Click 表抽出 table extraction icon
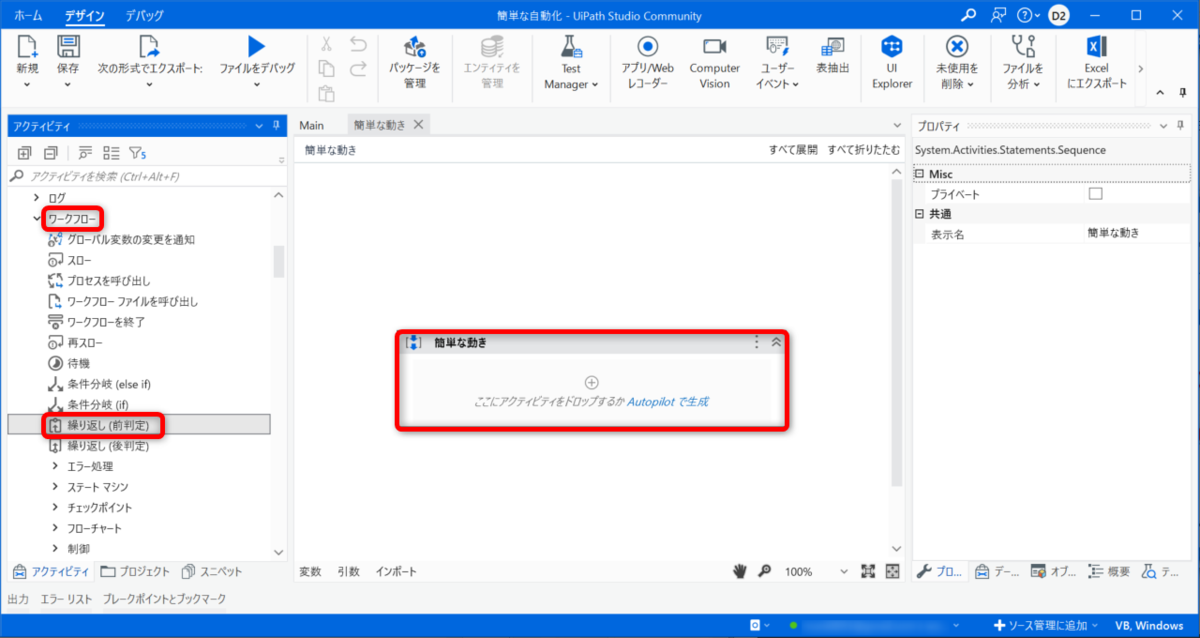 [x=832, y=46]
